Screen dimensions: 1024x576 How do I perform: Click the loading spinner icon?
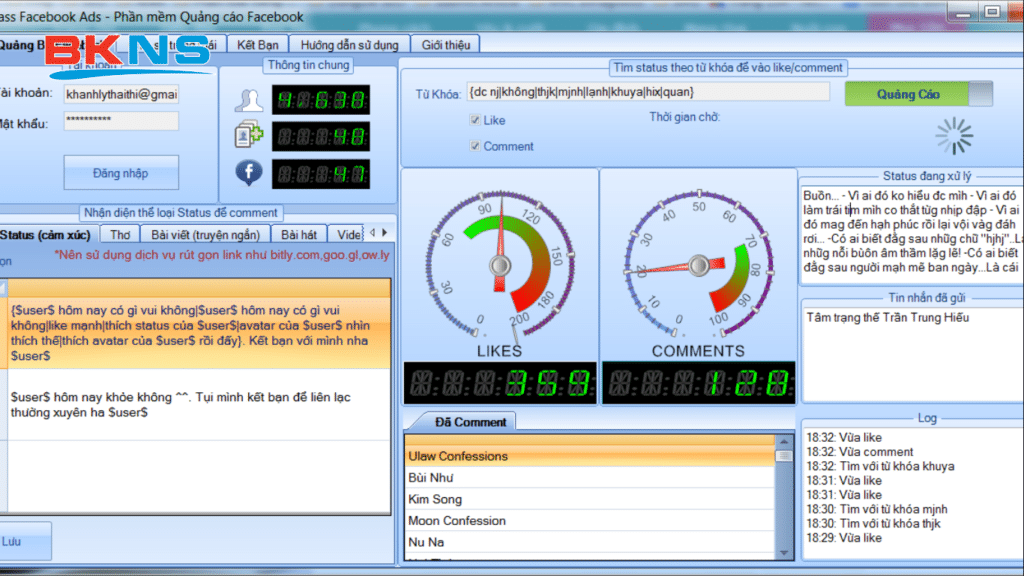(953, 136)
